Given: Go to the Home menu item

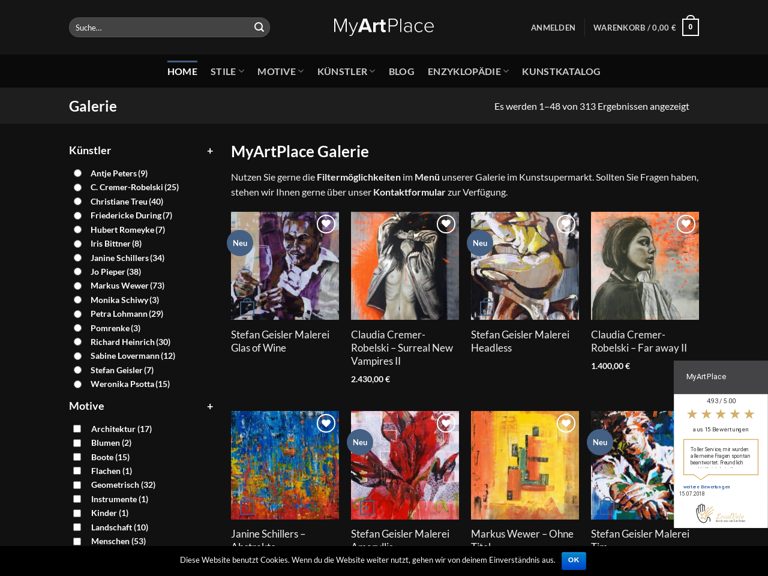Looking at the screenshot, I should coord(182,72).
